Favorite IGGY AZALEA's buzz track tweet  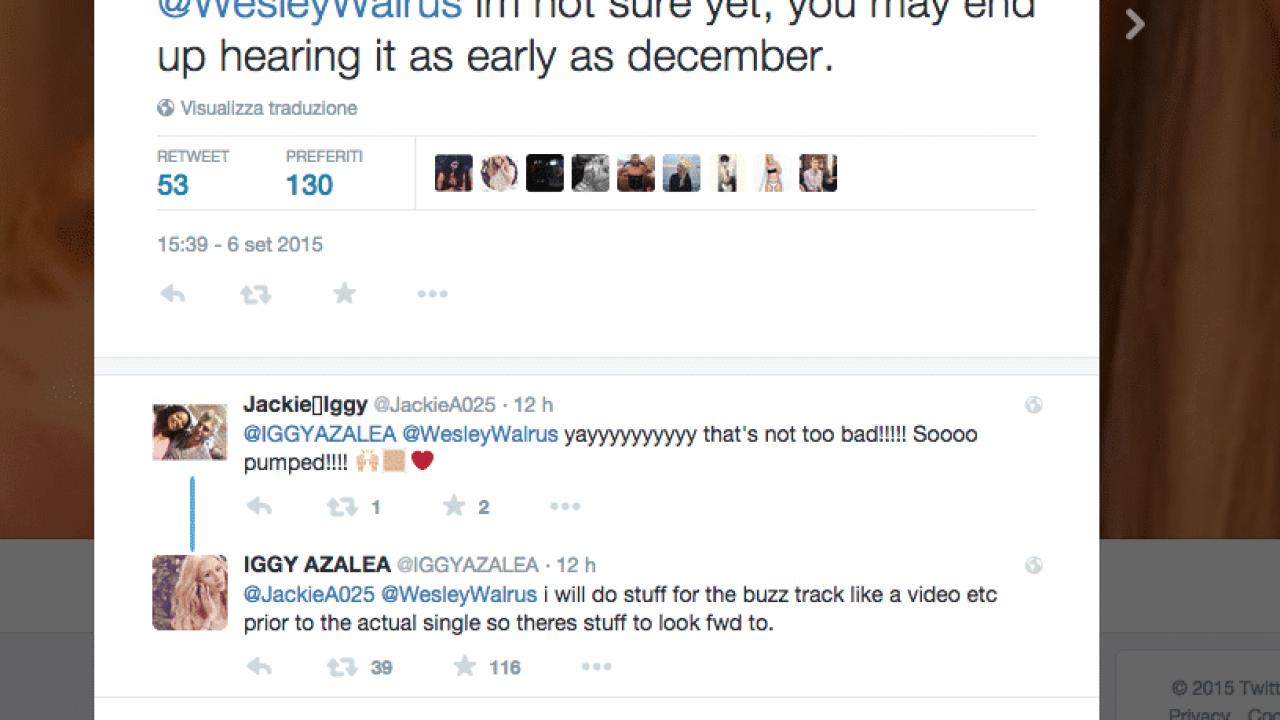coord(465,667)
